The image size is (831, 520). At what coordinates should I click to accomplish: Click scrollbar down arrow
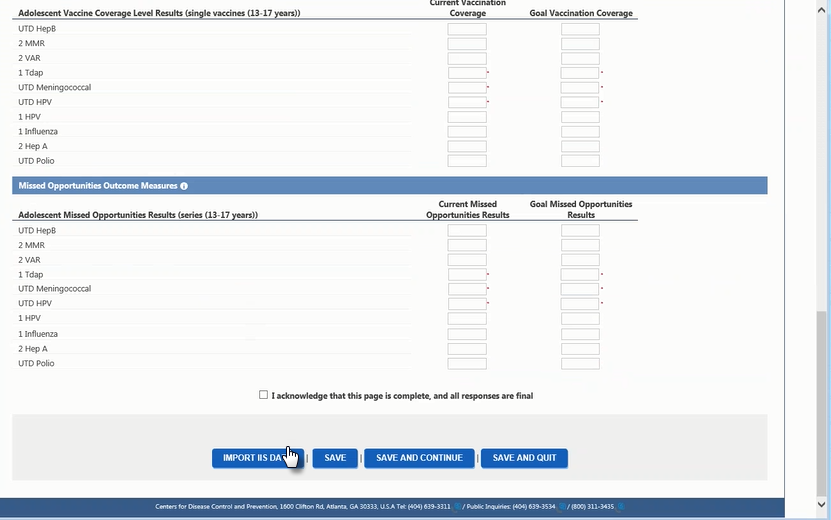821,504
